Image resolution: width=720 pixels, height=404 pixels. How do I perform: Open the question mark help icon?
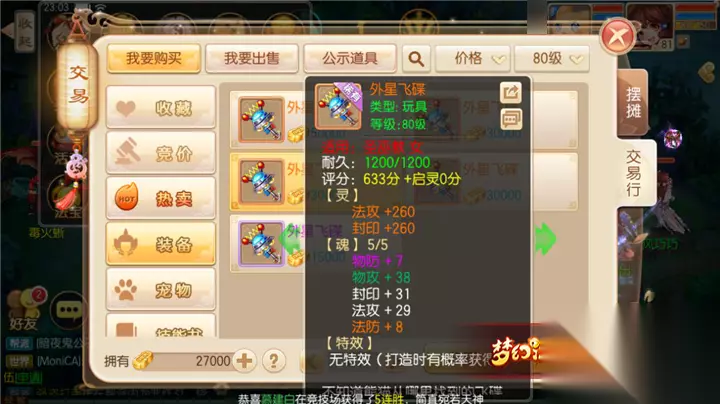tap(274, 361)
